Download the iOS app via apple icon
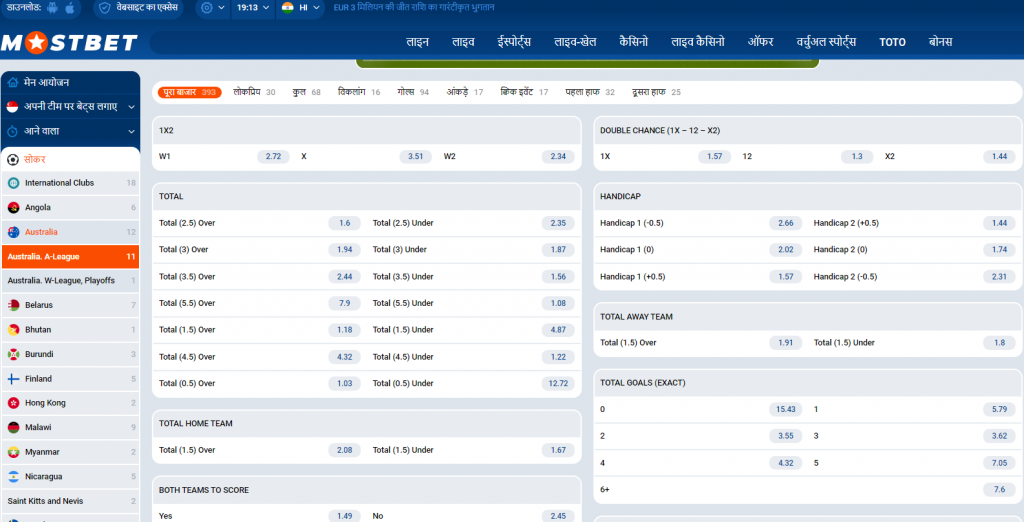The height and width of the screenshot is (522, 1024). (x=69, y=8)
